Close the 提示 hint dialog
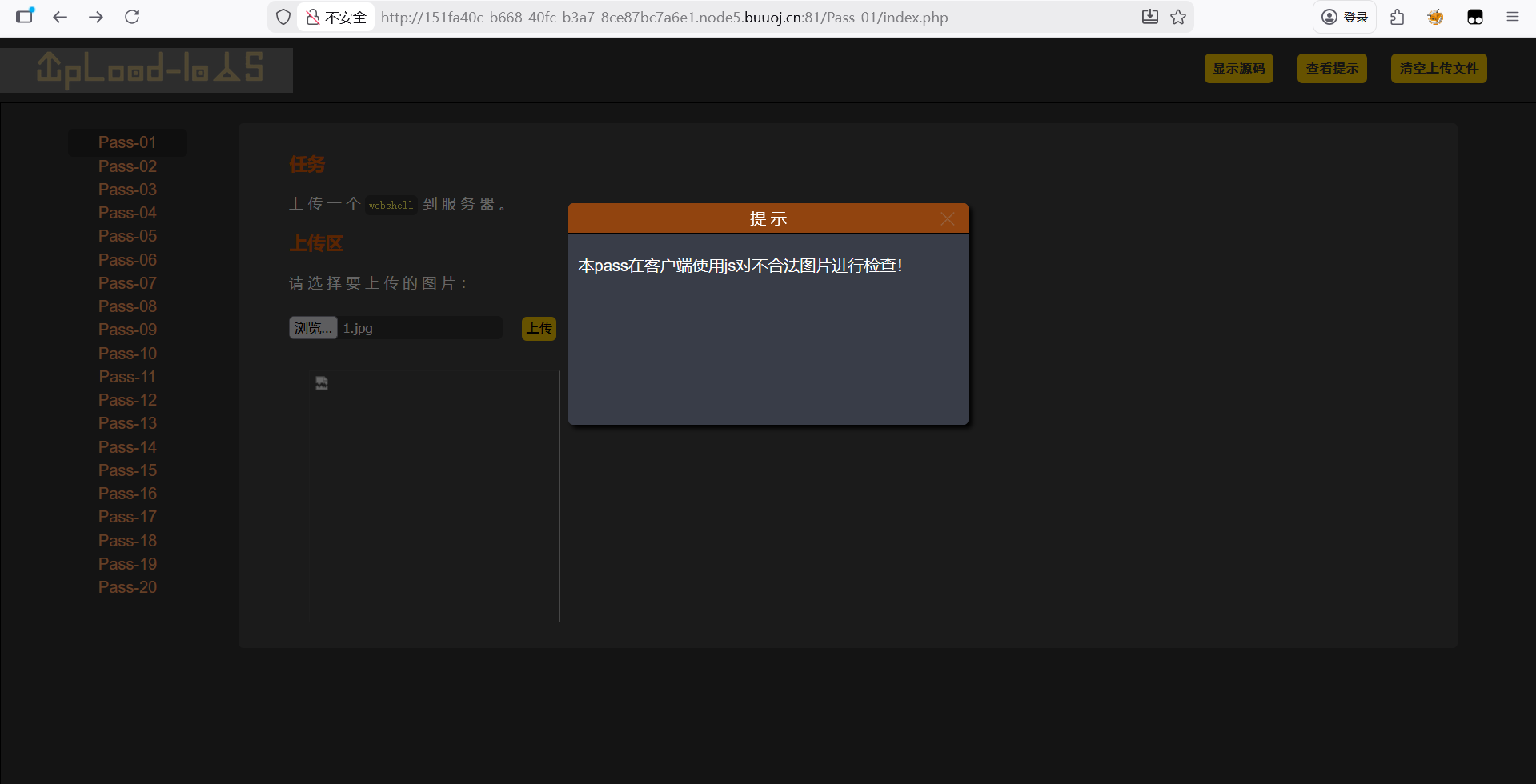 tap(948, 218)
